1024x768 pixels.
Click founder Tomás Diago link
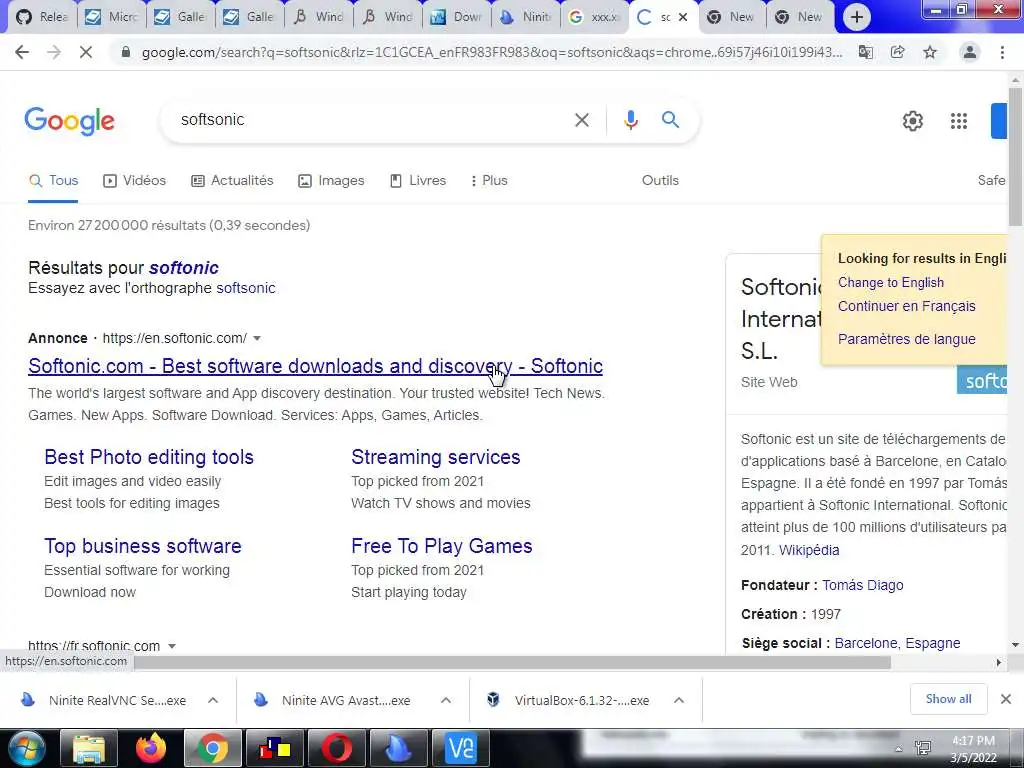(862, 585)
